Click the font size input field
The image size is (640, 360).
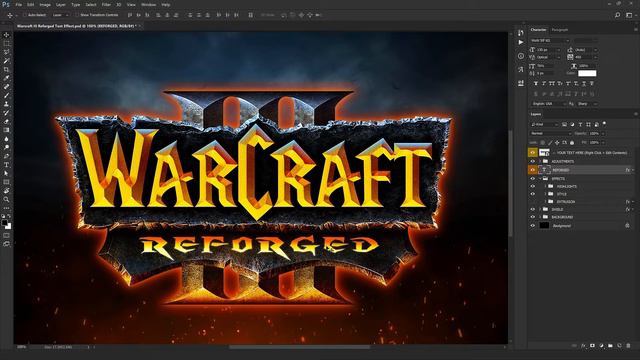(547, 50)
